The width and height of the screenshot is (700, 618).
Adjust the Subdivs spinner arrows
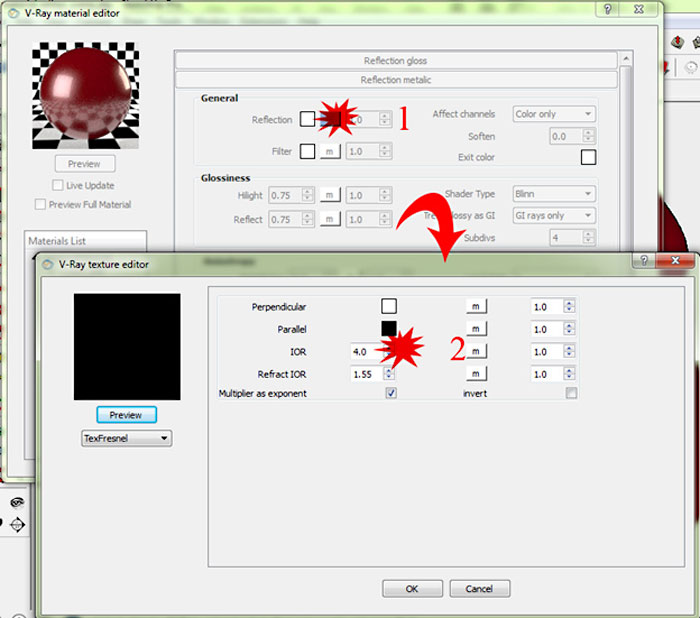pos(589,238)
